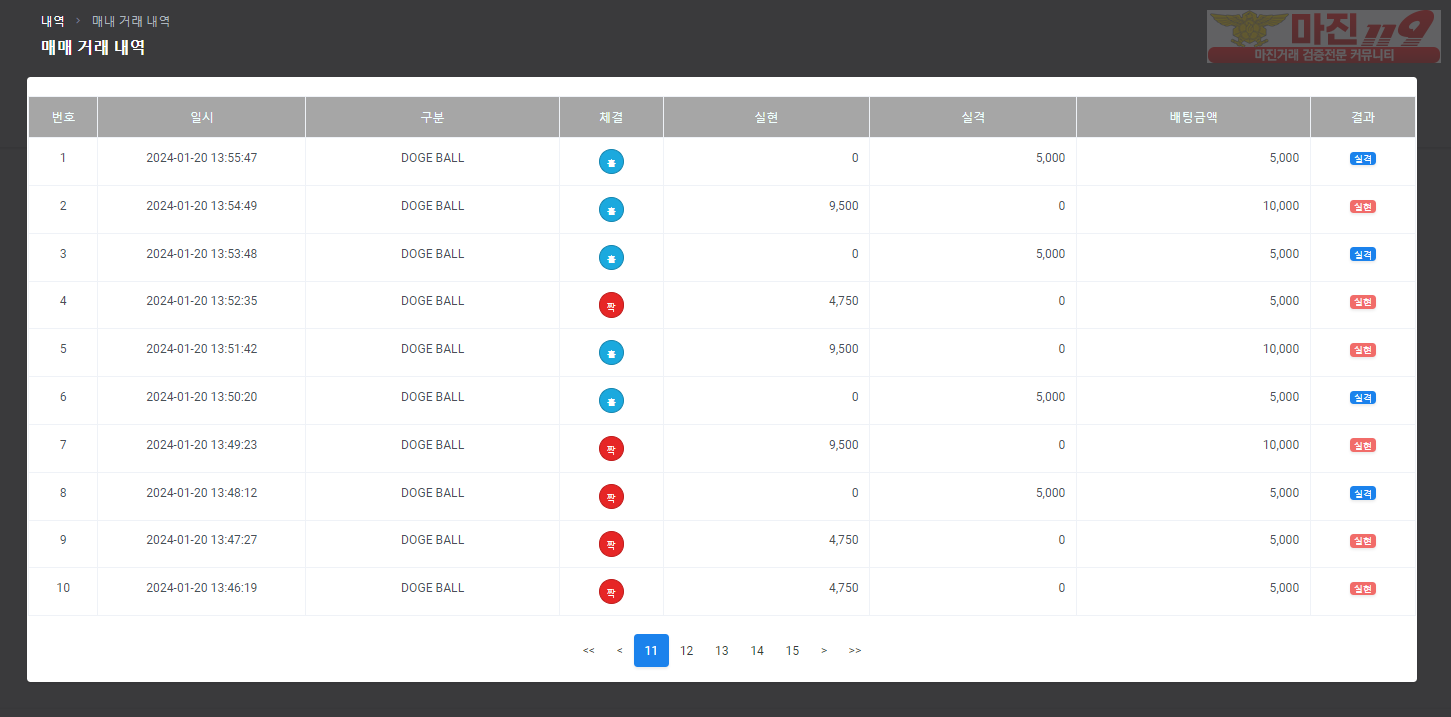This screenshot has height=717, width=1451.
Task: Go to next page with > button
Action: (x=824, y=650)
